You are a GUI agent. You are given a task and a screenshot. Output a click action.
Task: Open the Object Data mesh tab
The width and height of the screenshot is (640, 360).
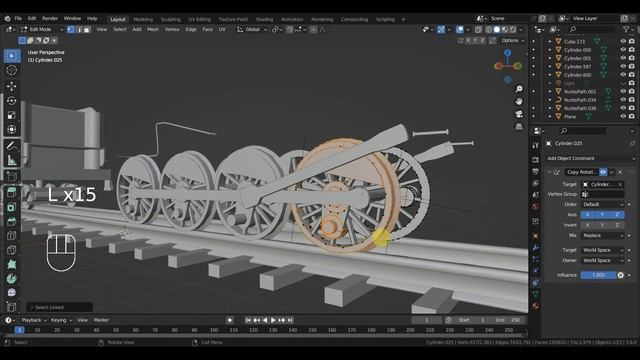tap(536, 294)
